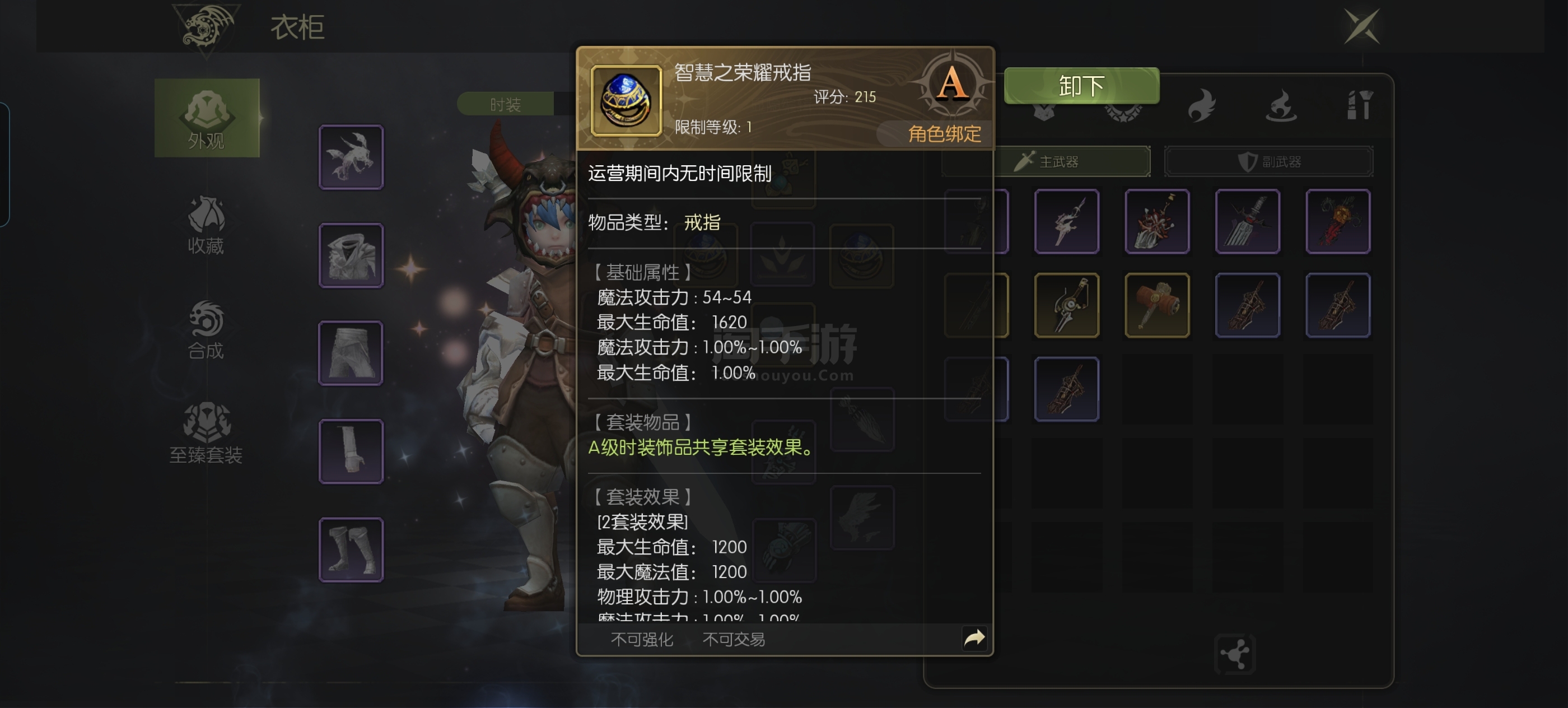1568x708 pixels.
Task: Switch to the 副武器 sub weapon tab
Action: pos(1268,161)
